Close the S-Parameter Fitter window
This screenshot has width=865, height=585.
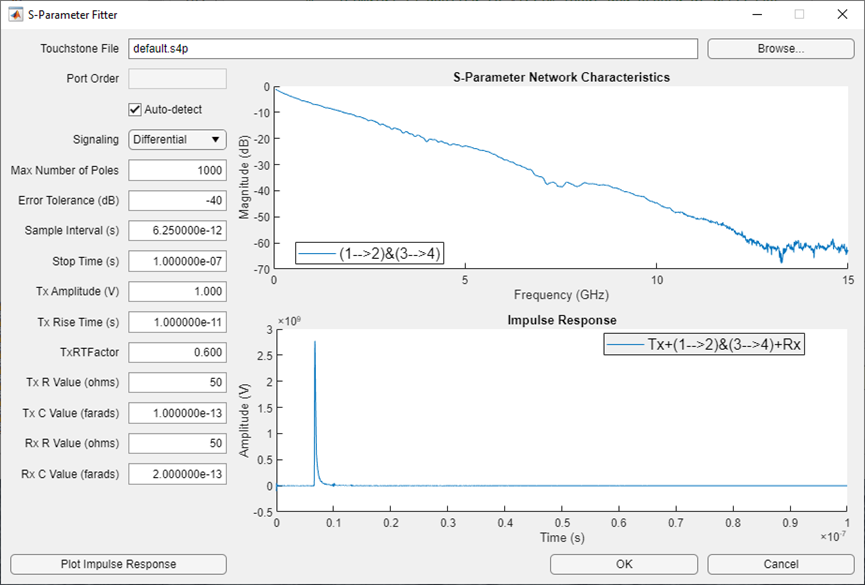click(842, 14)
